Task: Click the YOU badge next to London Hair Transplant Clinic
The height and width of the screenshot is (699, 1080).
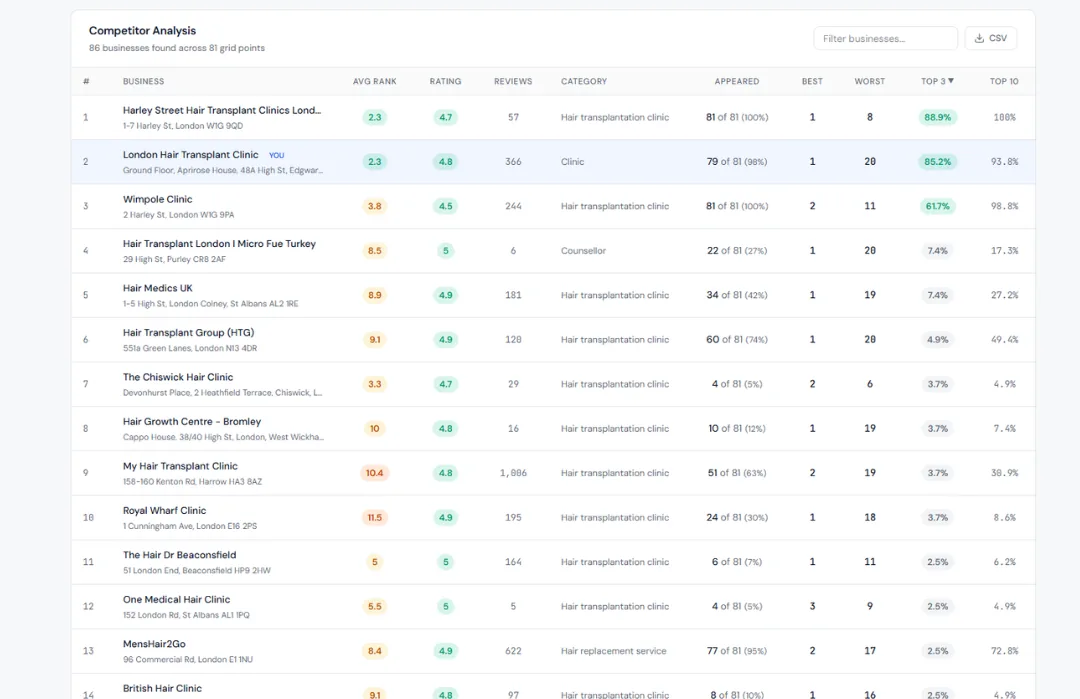Action: (276, 156)
